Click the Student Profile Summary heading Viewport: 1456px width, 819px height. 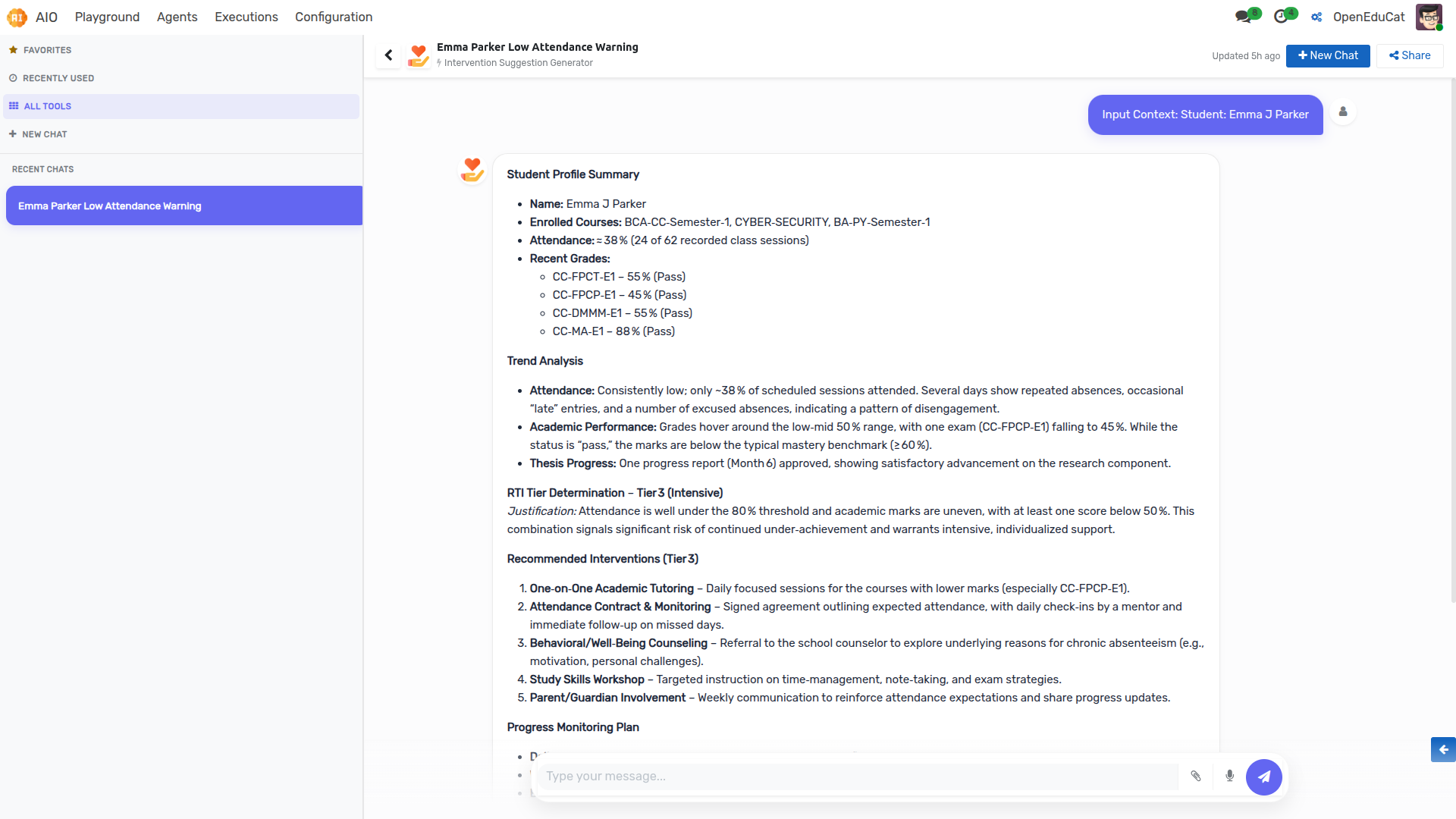(573, 174)
